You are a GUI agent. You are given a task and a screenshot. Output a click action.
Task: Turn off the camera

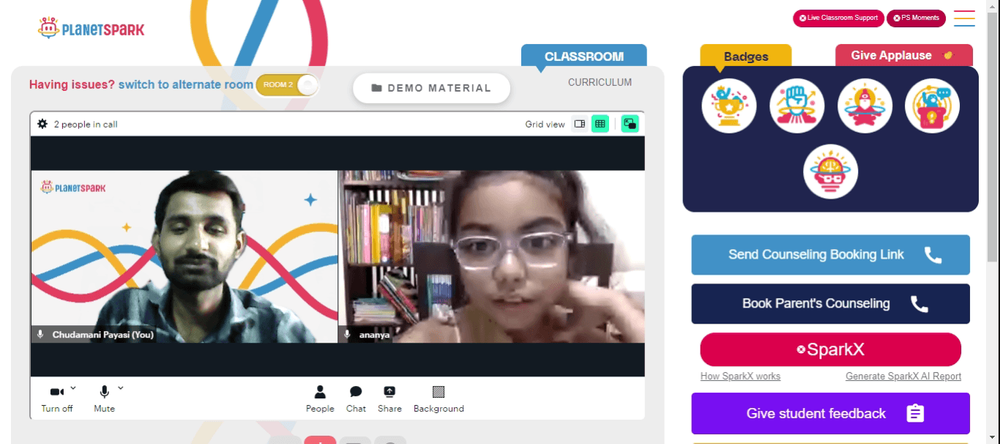click(x=57, y=399)
